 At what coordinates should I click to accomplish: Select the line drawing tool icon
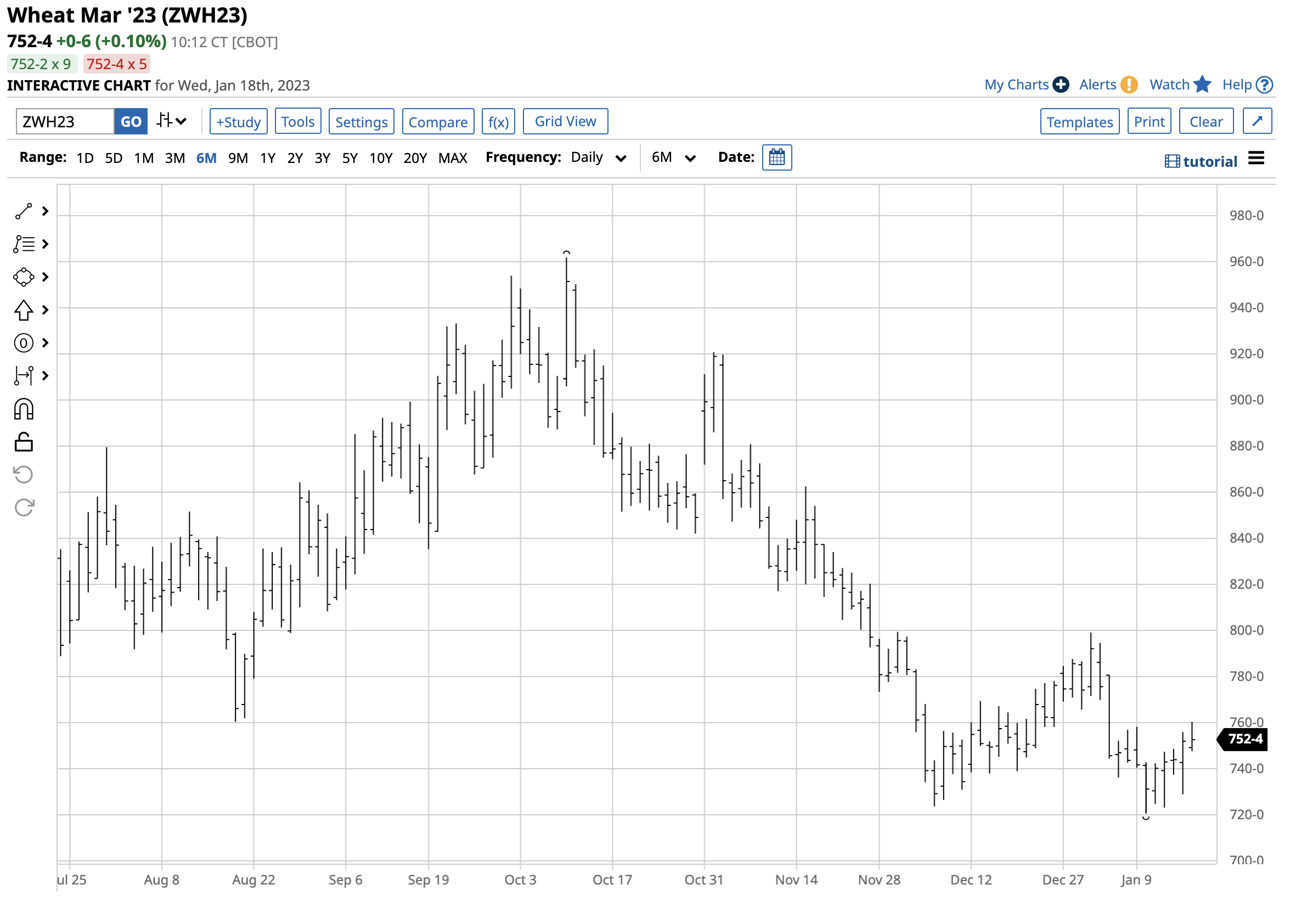(24, 211)
